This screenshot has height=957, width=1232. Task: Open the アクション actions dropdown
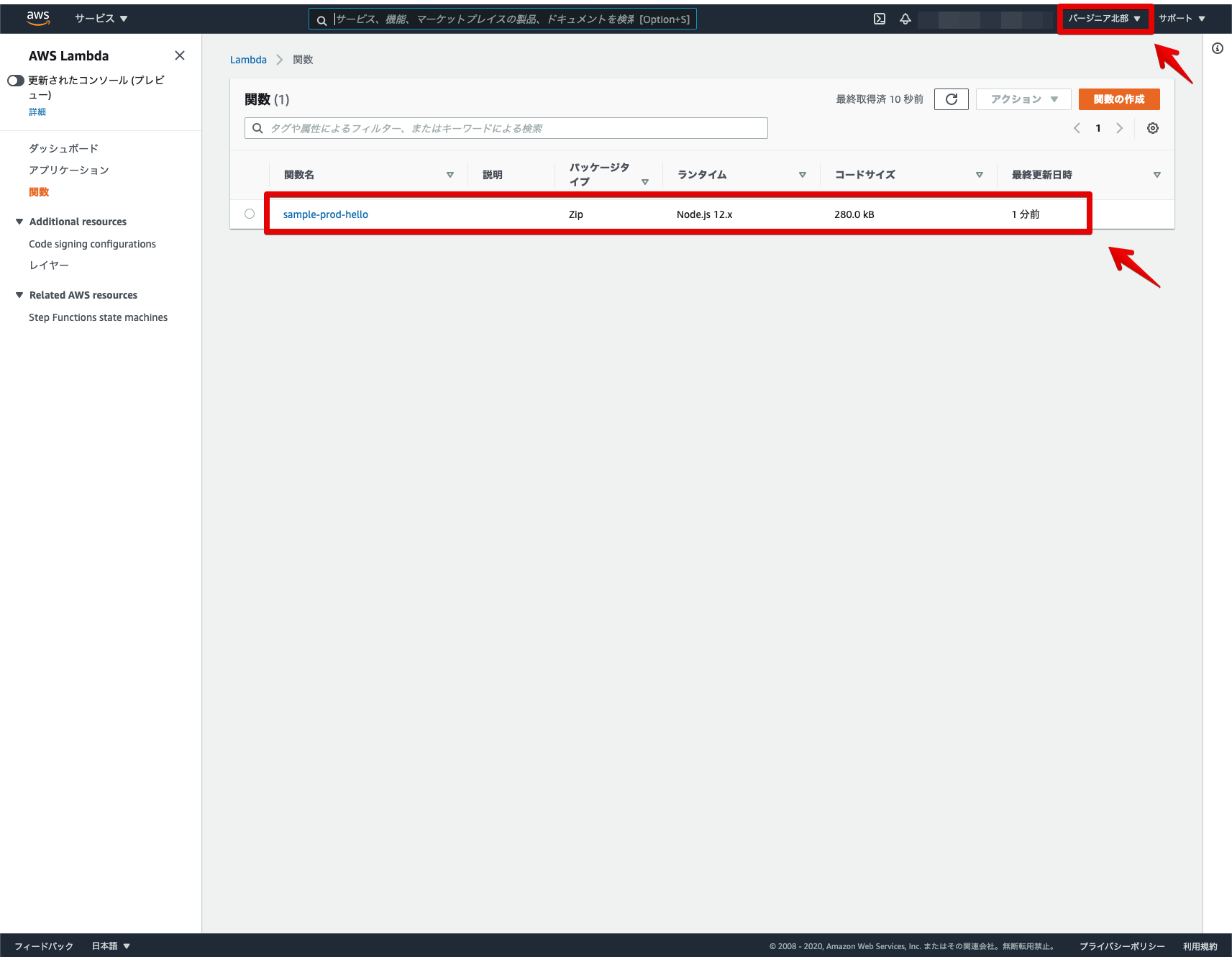[x=1023, y=99]
